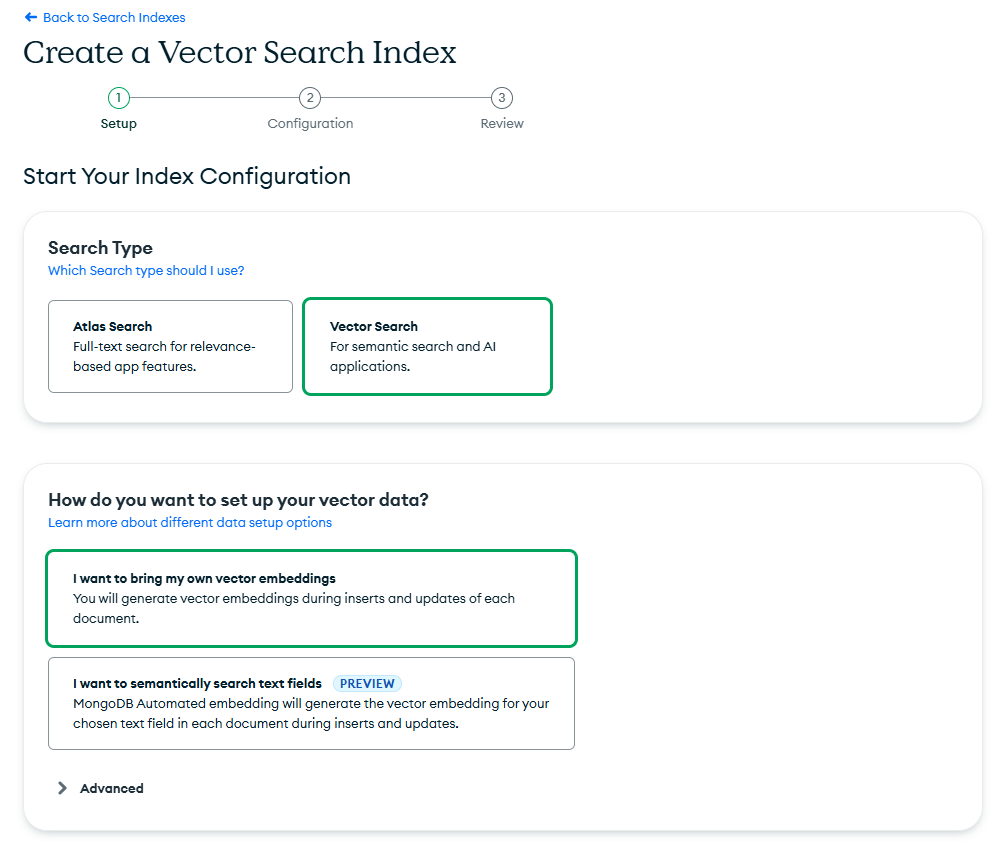Click the "Create a Vector Search Index" heading
This screenshot has height=854, width=1003.
tap(240, 53)
